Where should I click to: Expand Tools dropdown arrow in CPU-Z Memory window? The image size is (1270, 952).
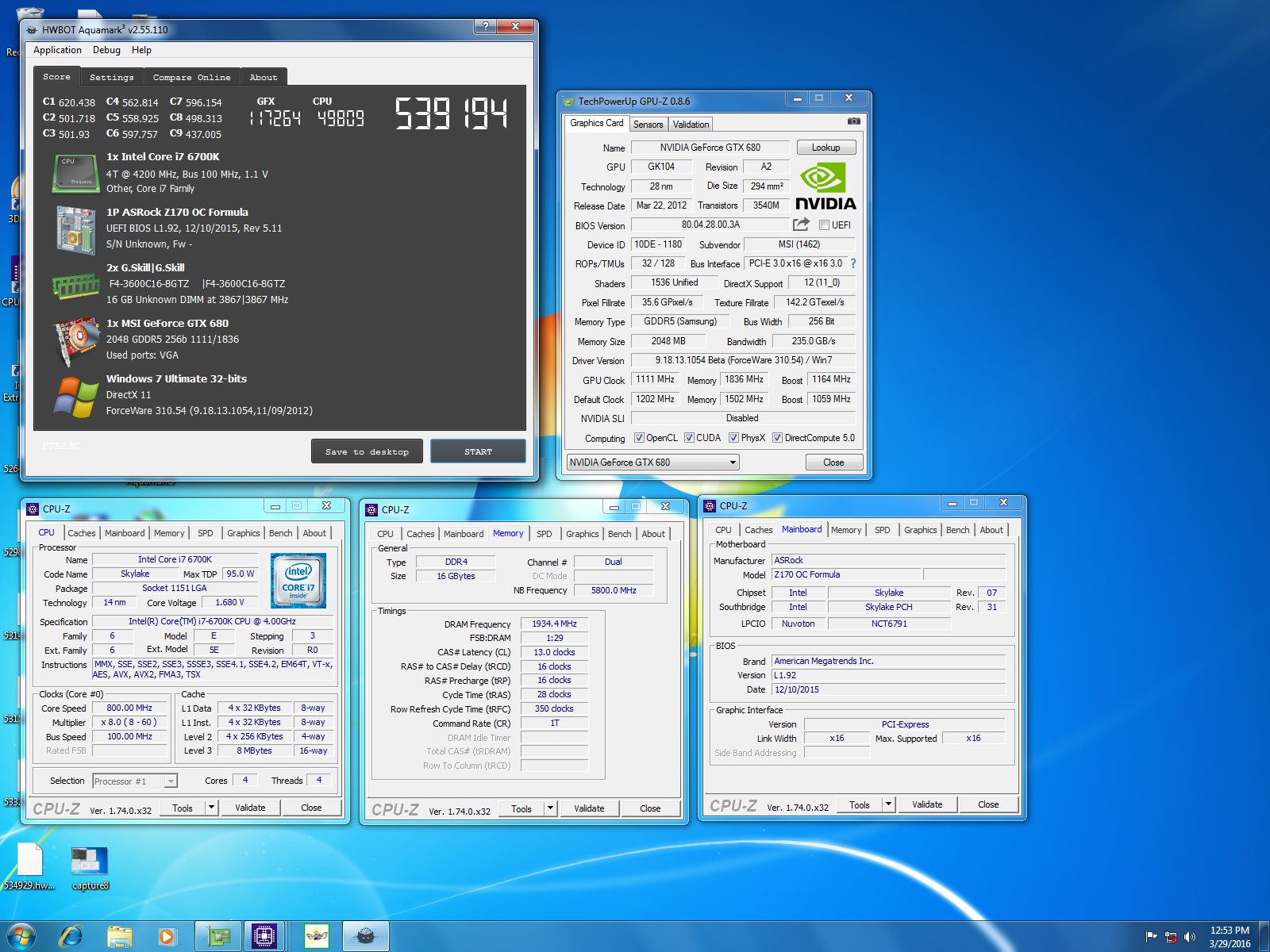(x=550, y=808)
